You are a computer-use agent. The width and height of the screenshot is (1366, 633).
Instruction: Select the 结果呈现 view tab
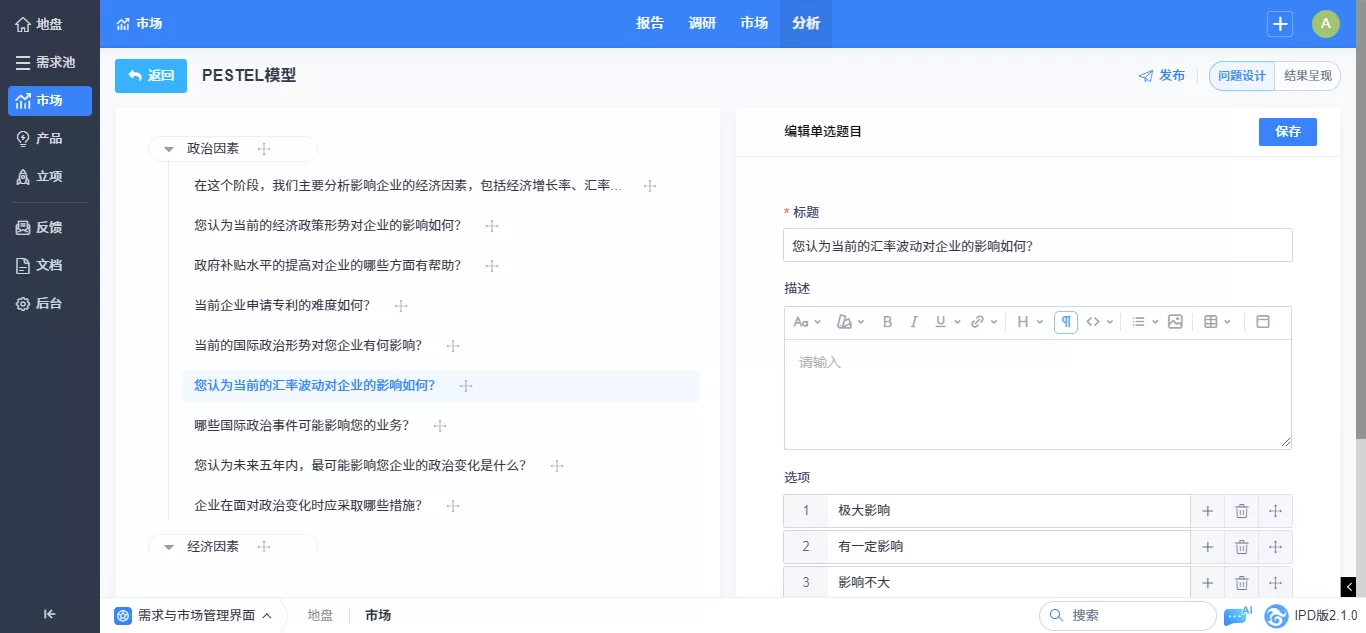tap(1308, 76)
